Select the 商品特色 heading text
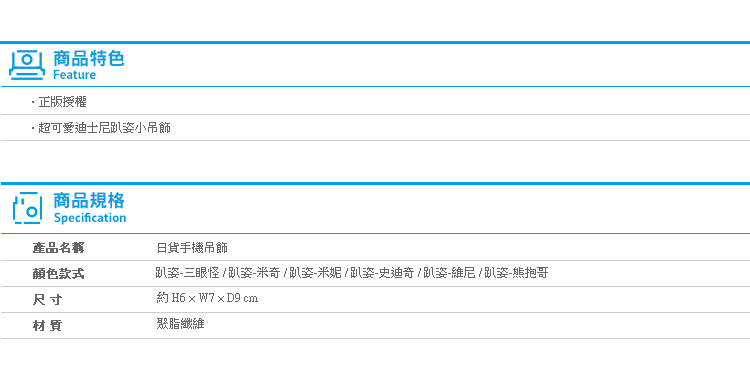This screenshot has width=750, height=385. [x=88, y=58]
